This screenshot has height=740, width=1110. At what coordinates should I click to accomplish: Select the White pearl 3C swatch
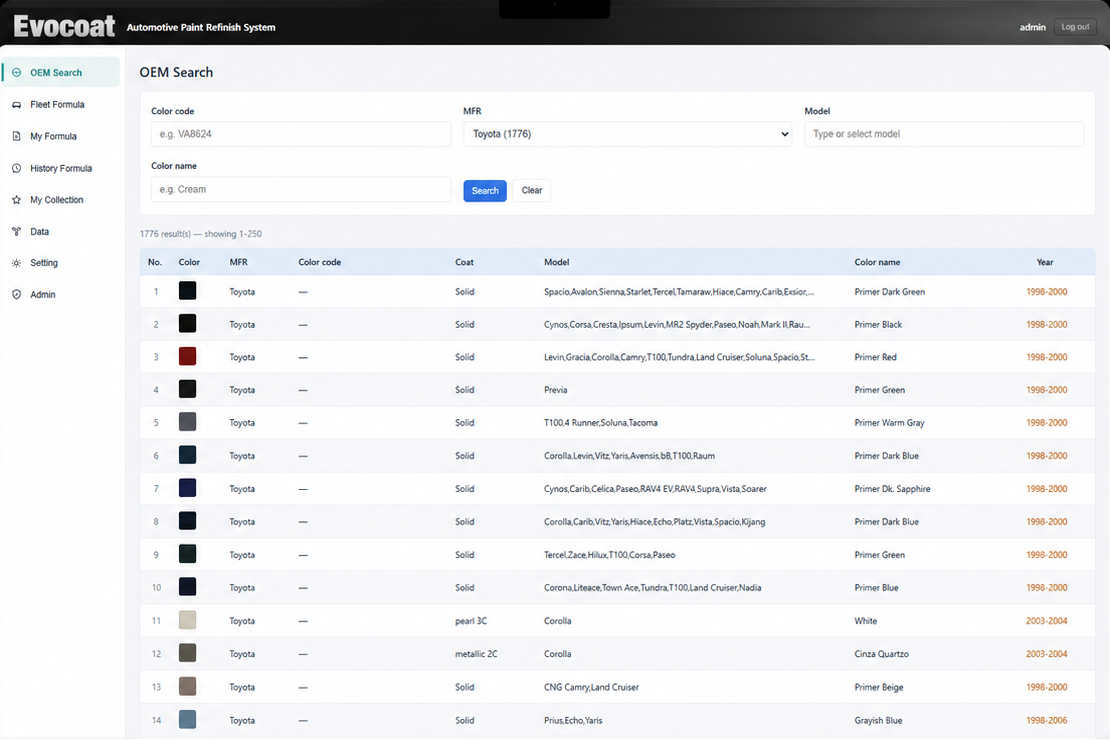(188, 620)
